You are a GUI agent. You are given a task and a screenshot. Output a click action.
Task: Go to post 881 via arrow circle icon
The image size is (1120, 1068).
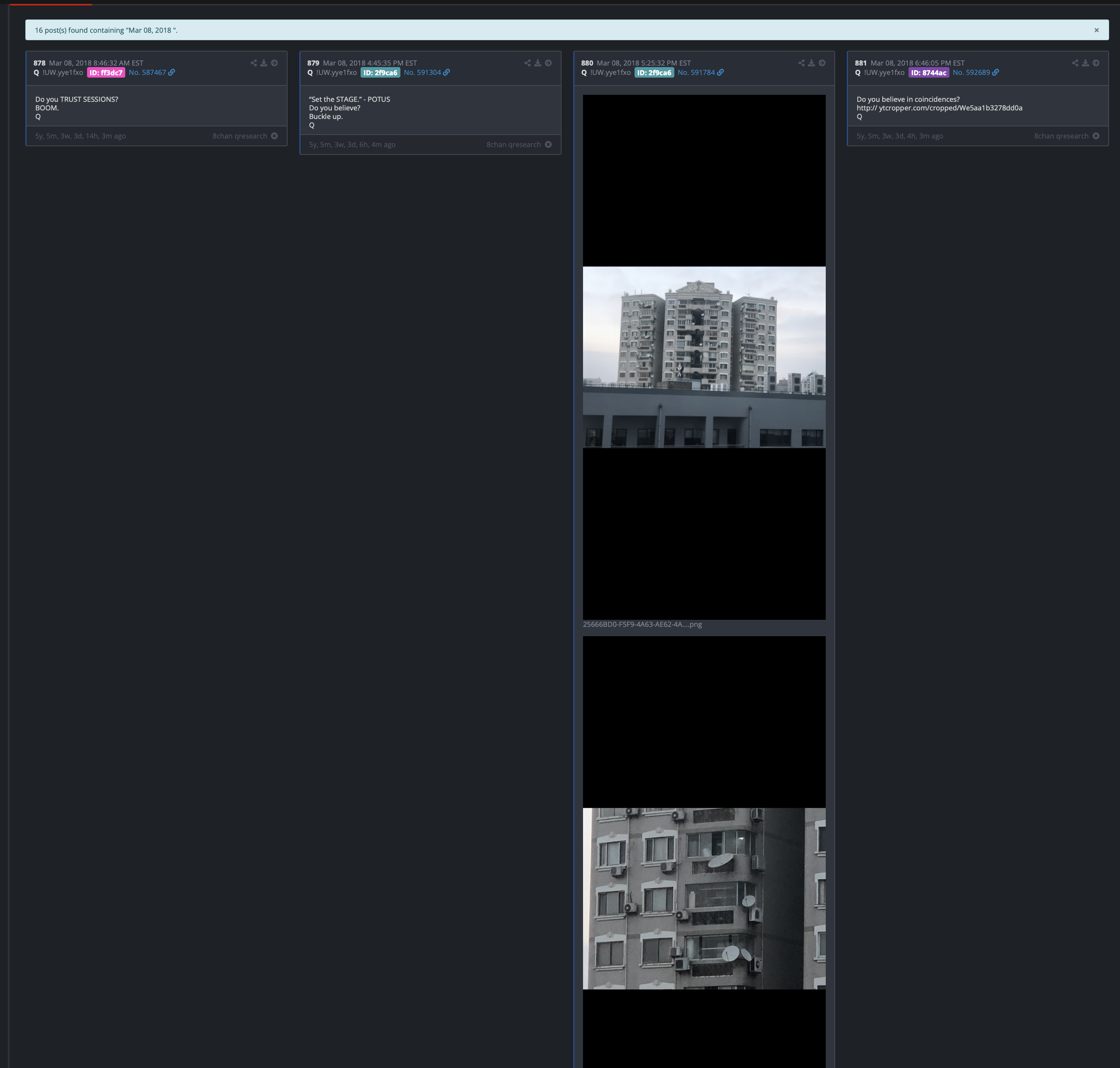(x=1096, y=63)
